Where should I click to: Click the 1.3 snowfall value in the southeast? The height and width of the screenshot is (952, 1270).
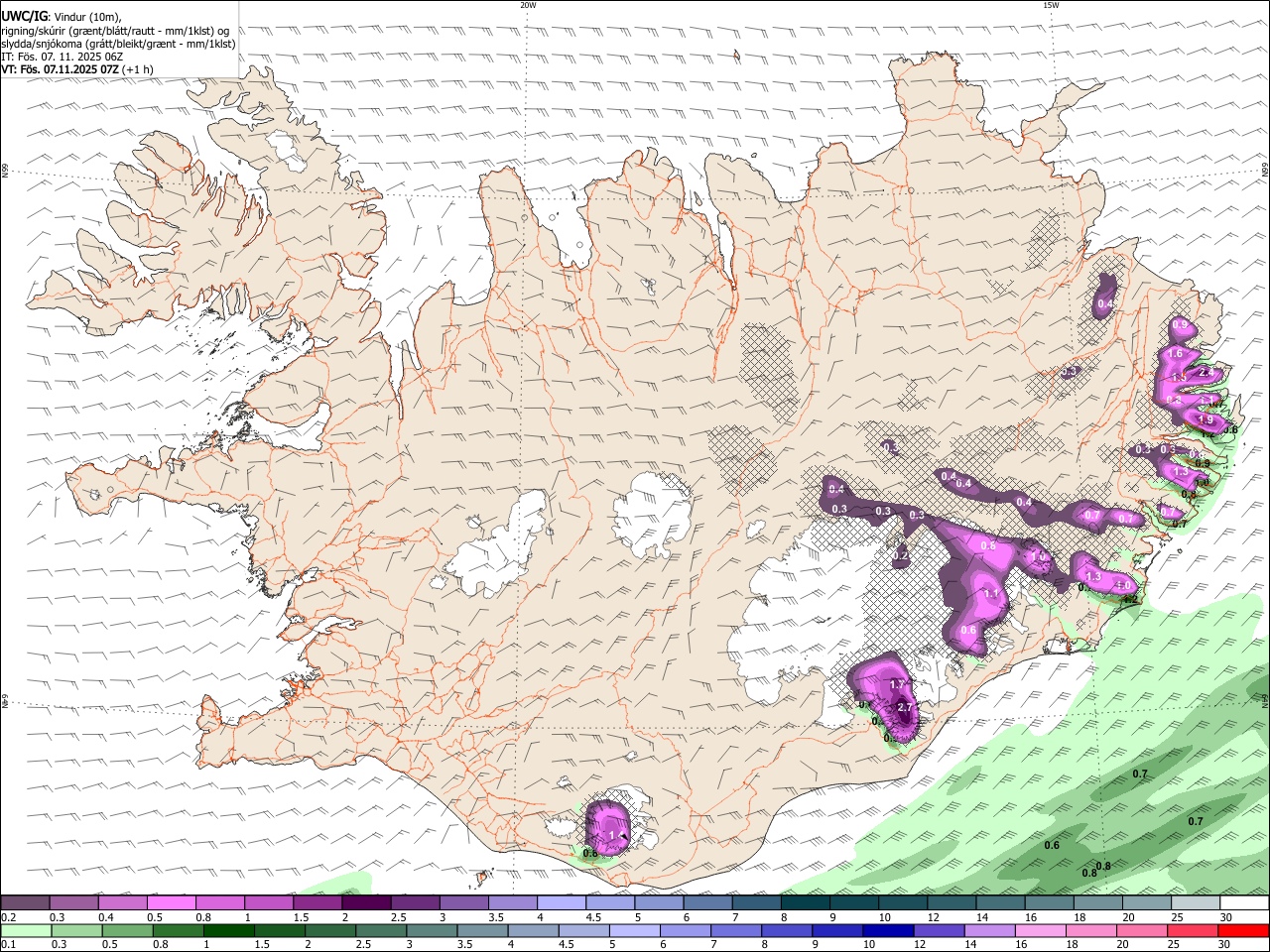1093,576
